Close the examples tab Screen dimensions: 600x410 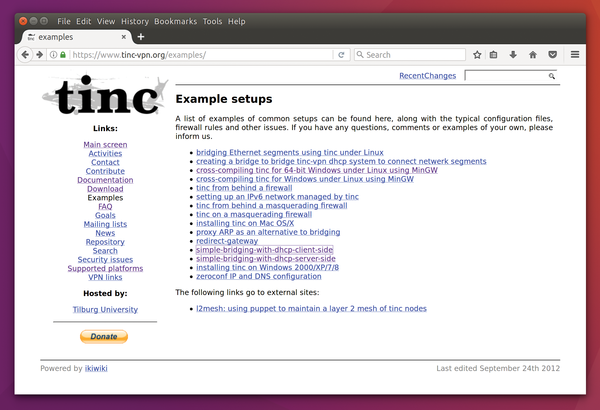click(124, 37)
